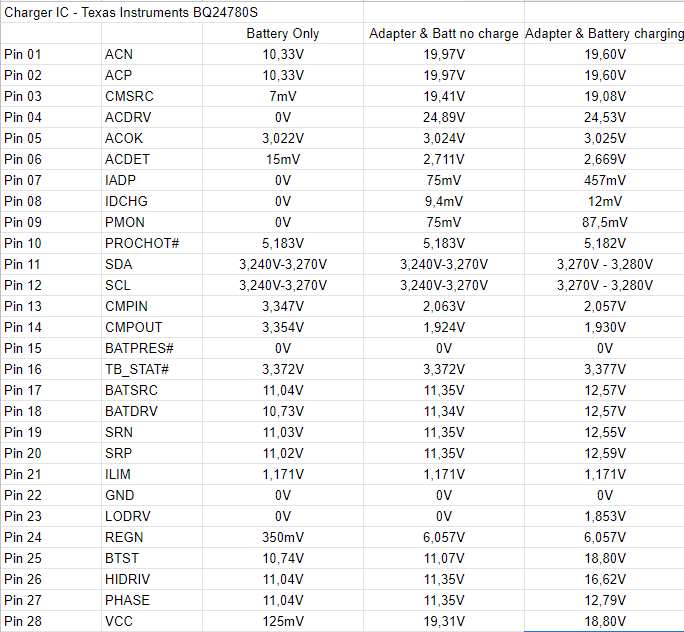Click the '350mV' value
Image resolution: width=684 pixels, height=632 pixels.
click(283, 536)
